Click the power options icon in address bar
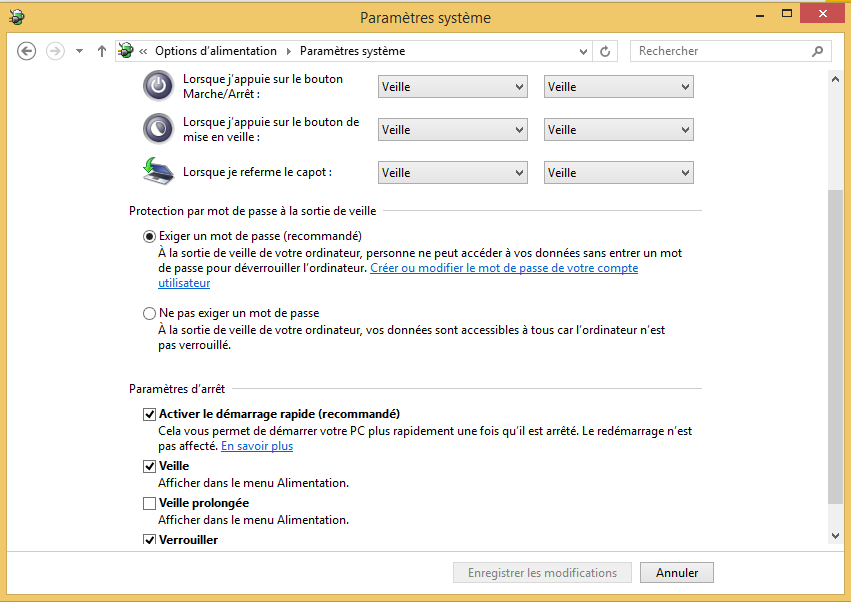 pos(126,51)
